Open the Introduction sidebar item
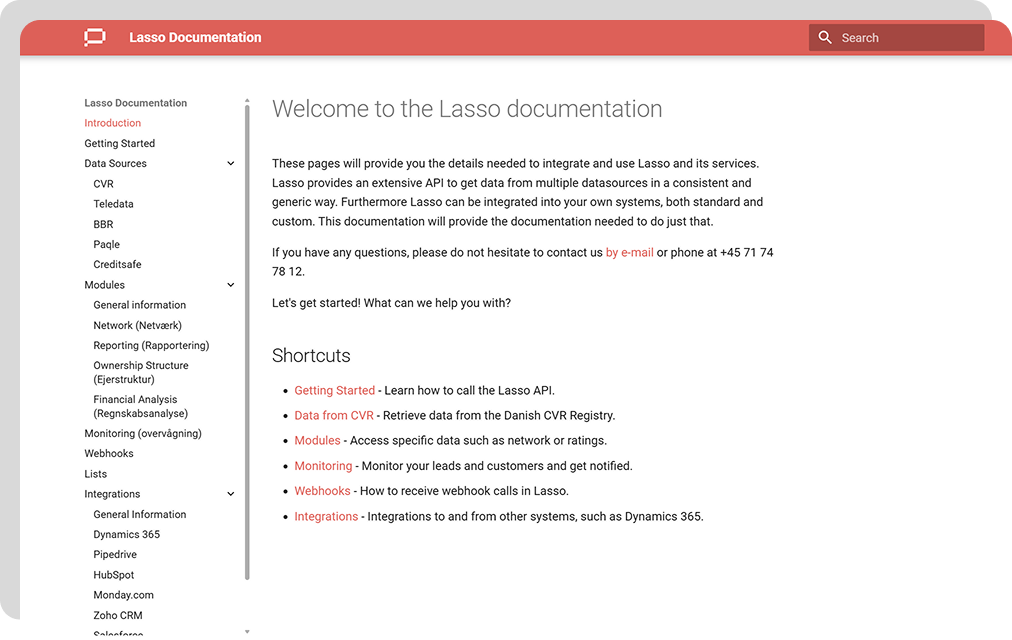Screen dimensions: 1012x640 click(x=113, y=123)
